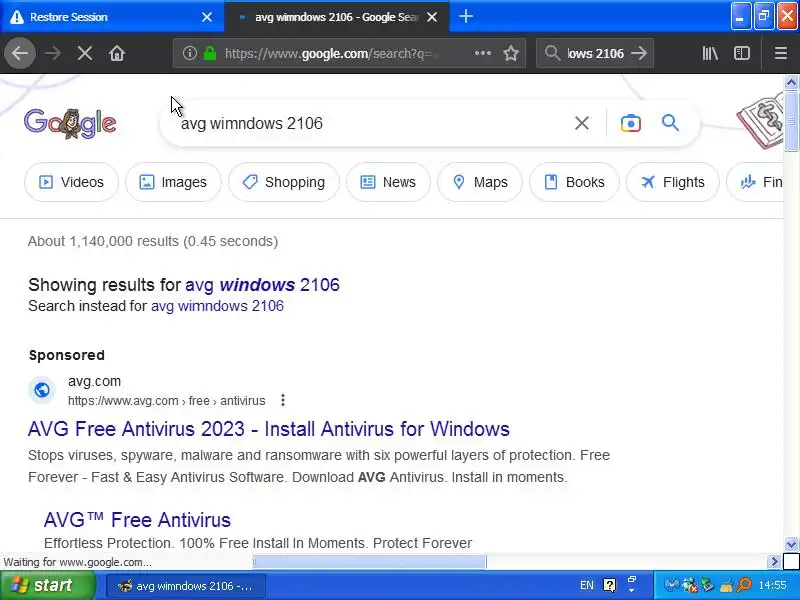800x600 pixels.
Task: Open the Firefox home page
Action: coord(117,53)
